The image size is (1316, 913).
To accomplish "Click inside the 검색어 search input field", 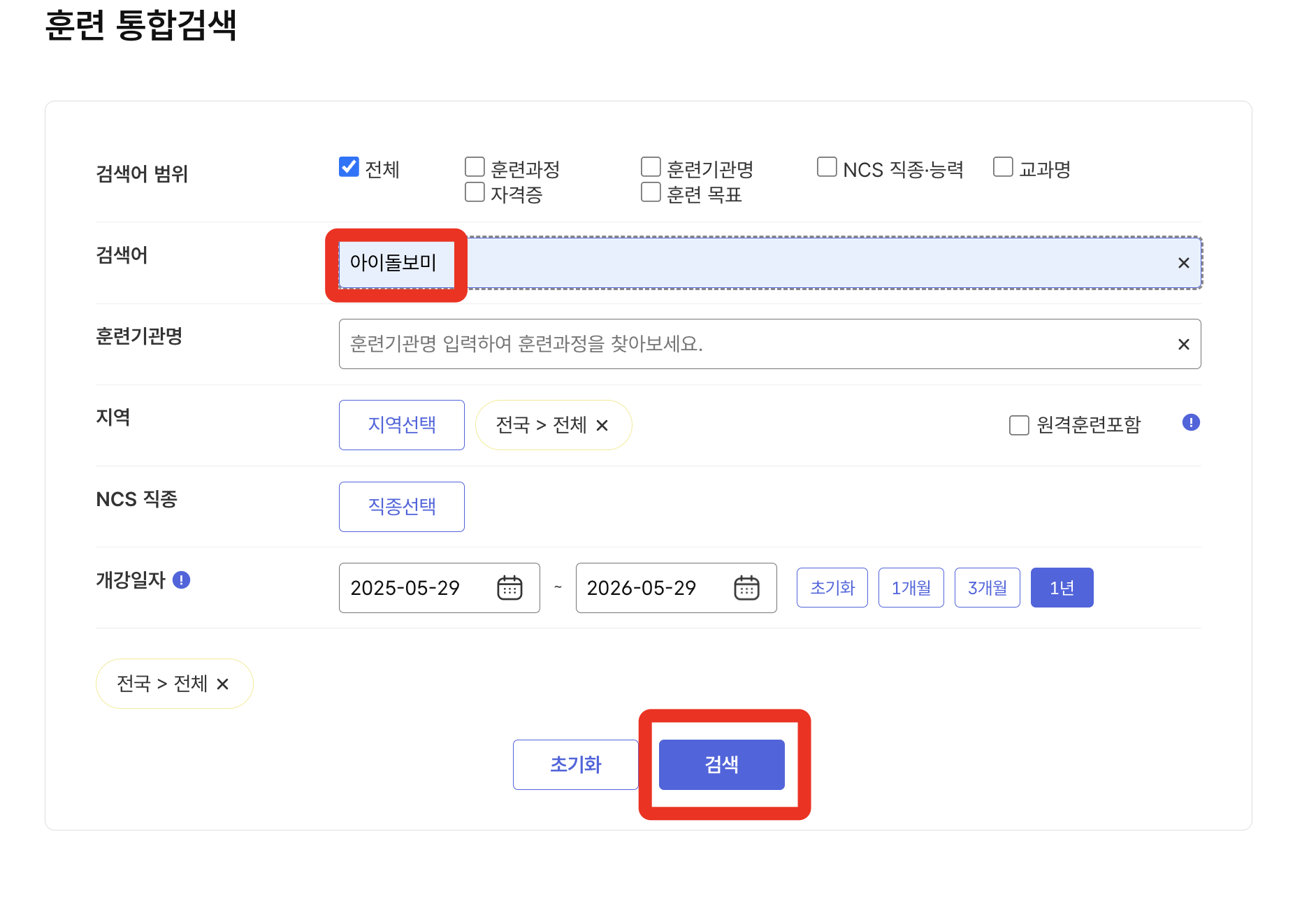I will click(769, 264).
